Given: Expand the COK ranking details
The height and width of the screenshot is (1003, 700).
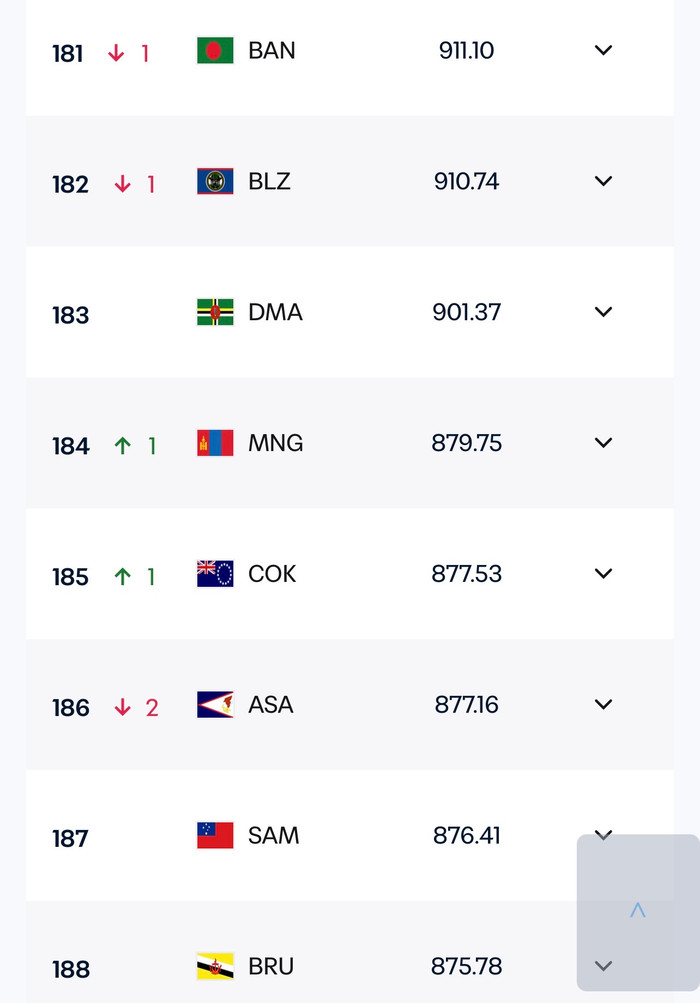Looking at the screenshot, I should [603, 574].
